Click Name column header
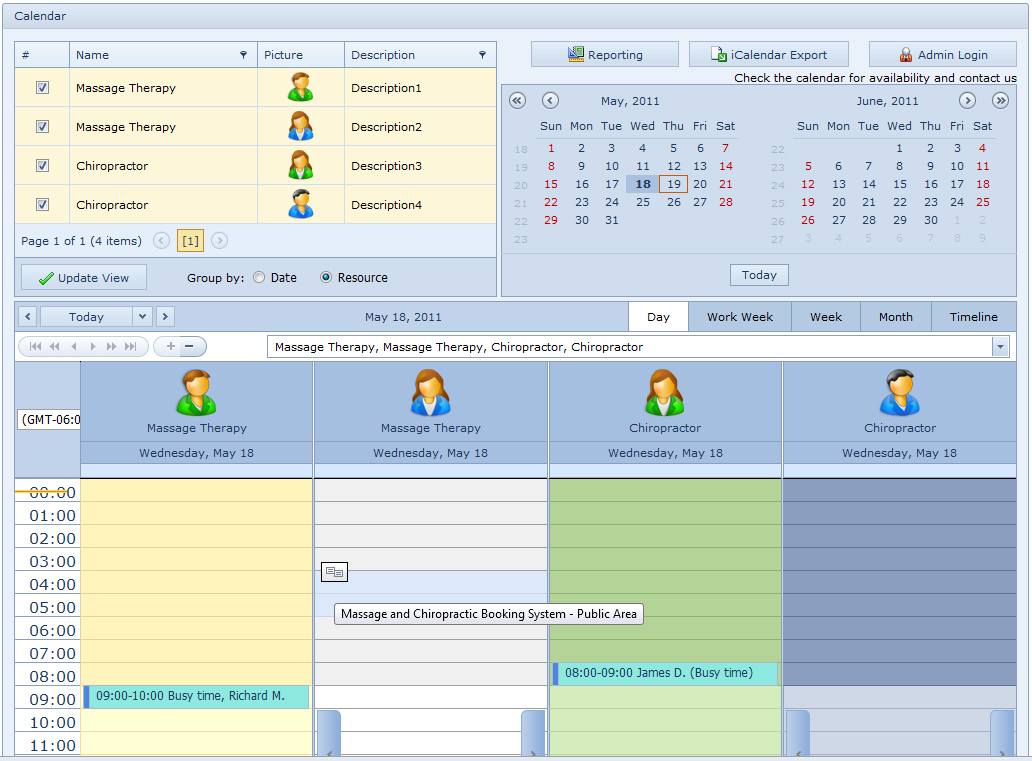Viewport: 1032px width, 761px height. 163,55
